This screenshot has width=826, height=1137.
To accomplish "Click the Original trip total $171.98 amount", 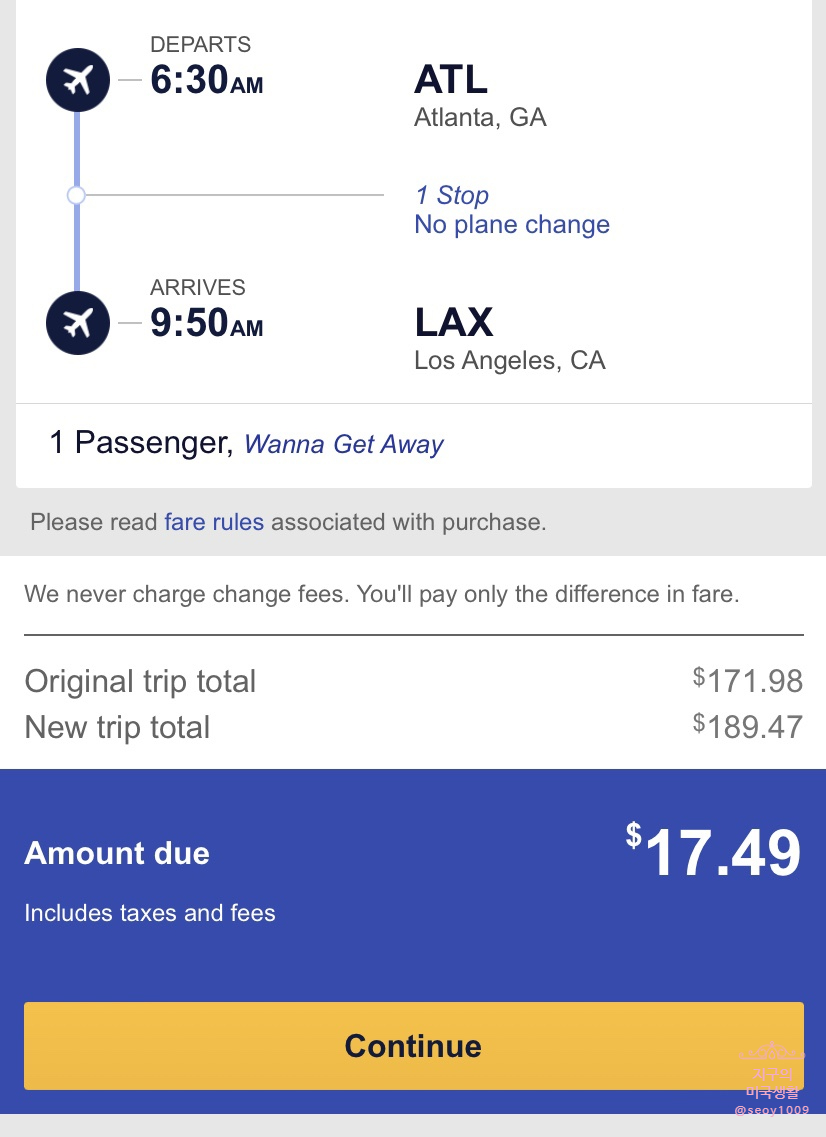I will pos(748,681).
